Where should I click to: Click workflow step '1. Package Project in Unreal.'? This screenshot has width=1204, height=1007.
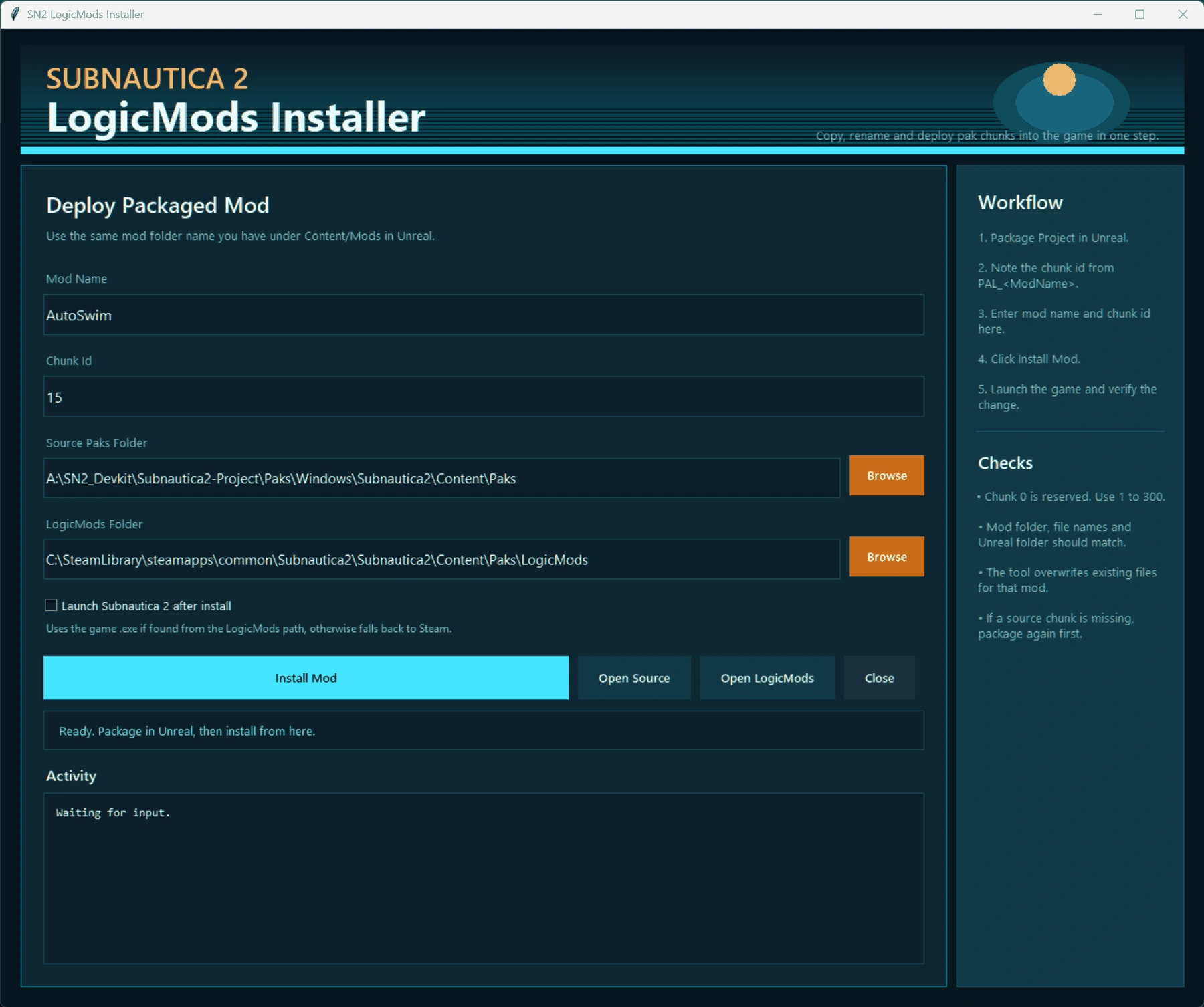(x=1053, y=237)
